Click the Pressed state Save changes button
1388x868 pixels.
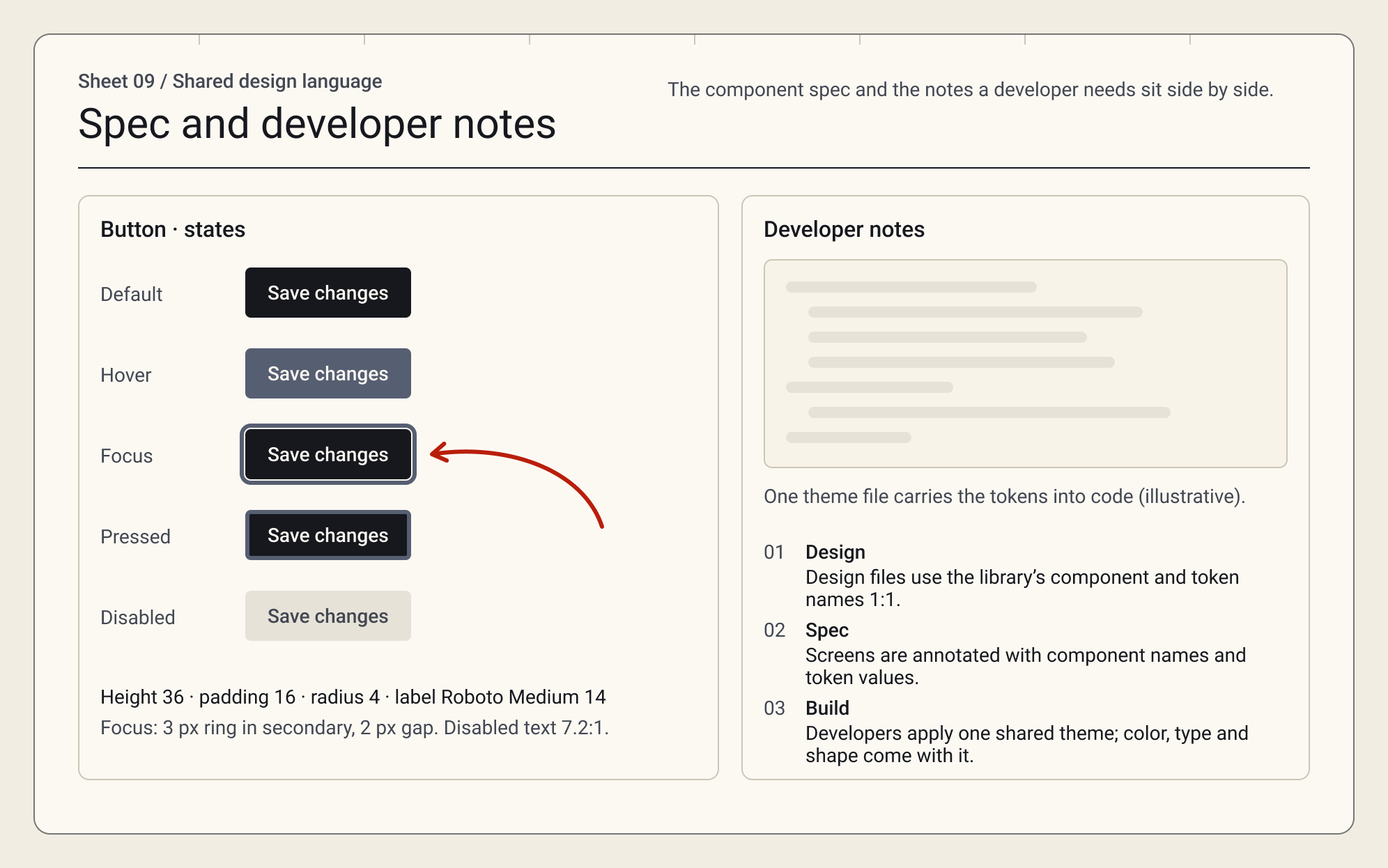[327, 535]
